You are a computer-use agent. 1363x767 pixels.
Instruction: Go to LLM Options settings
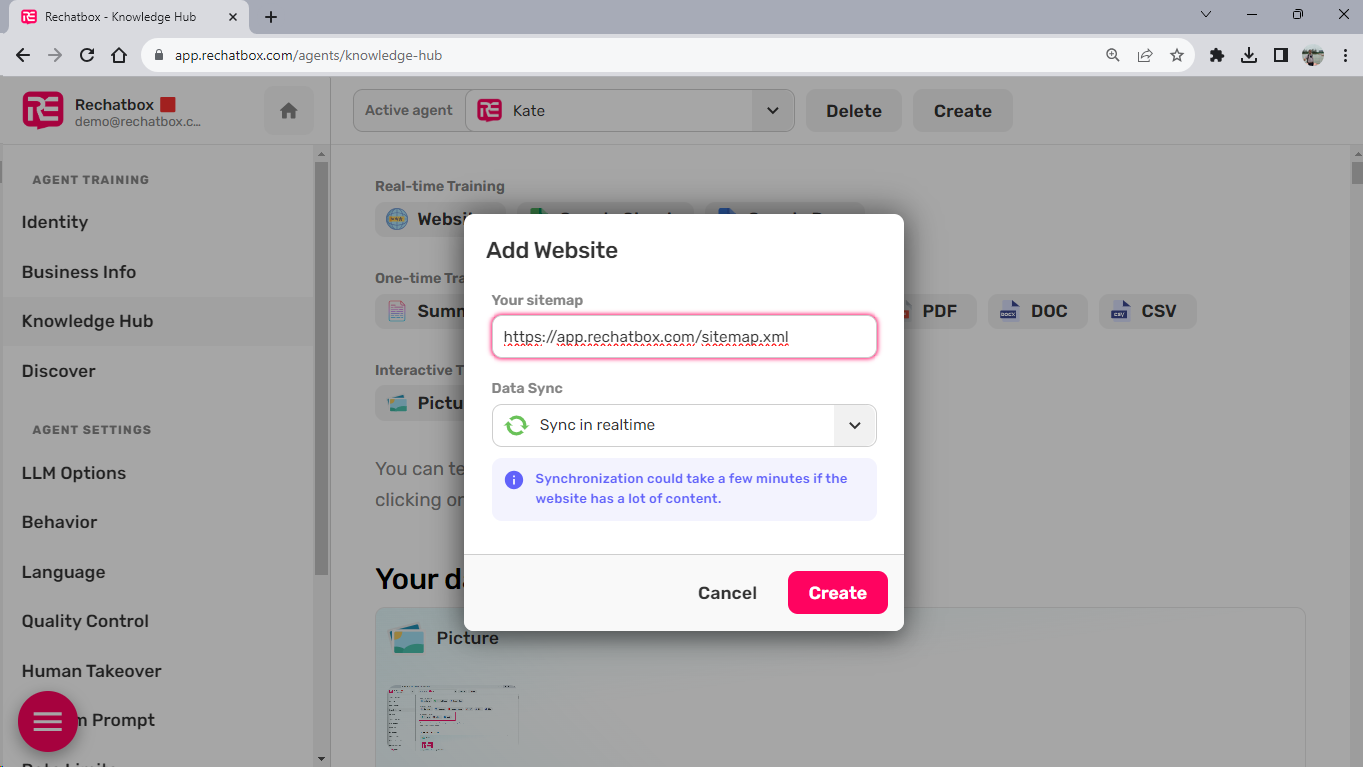click(74, 473)
